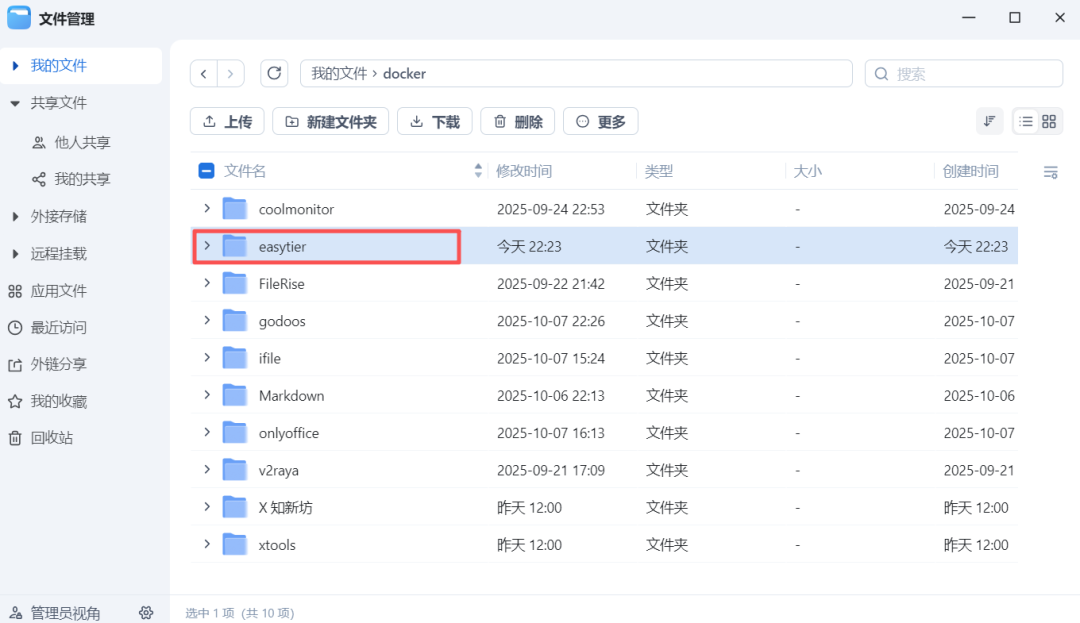Collapse the 共享文件 sidebar section

pos(16,102)
